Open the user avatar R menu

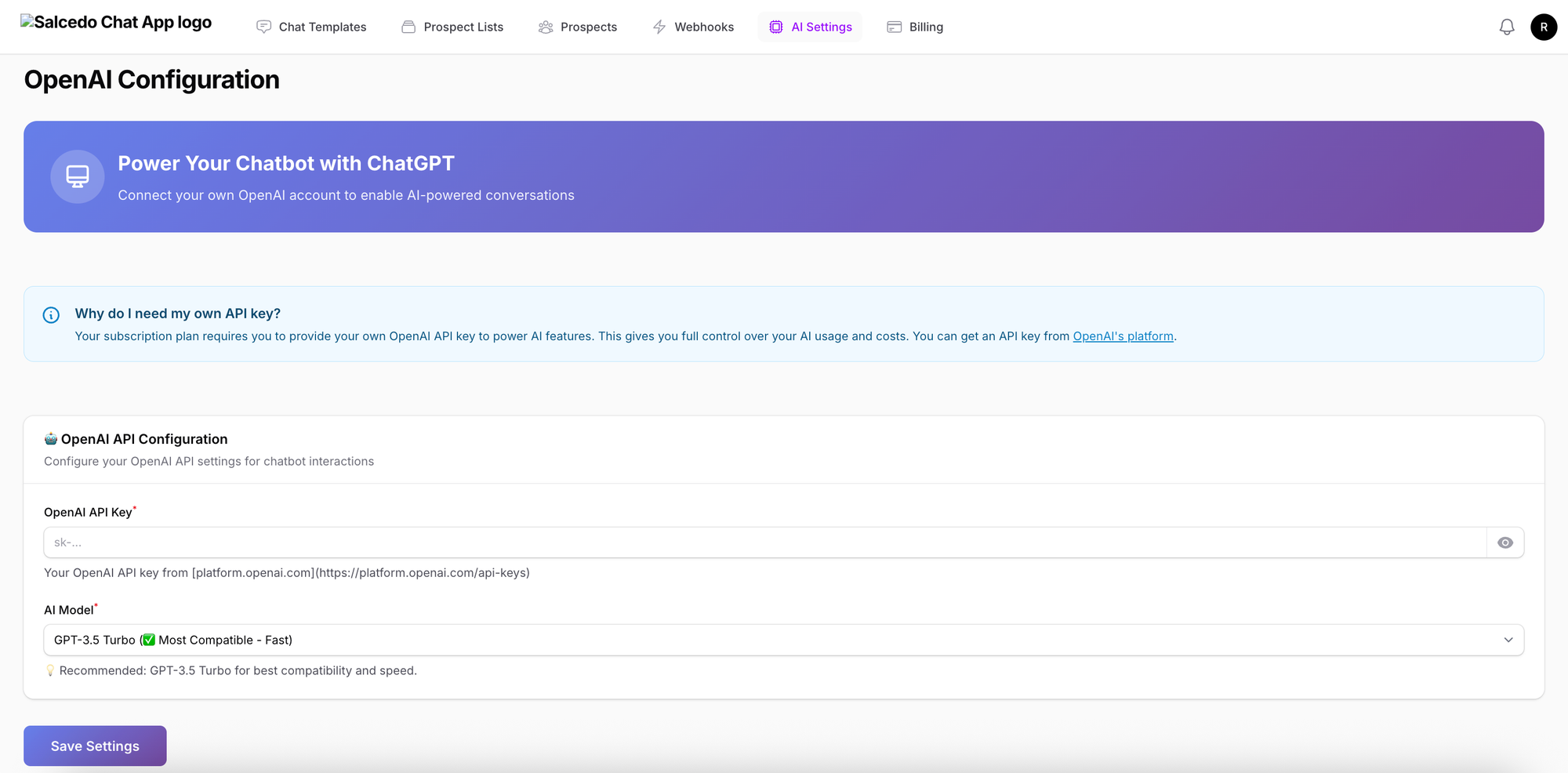pos(1543,27)
